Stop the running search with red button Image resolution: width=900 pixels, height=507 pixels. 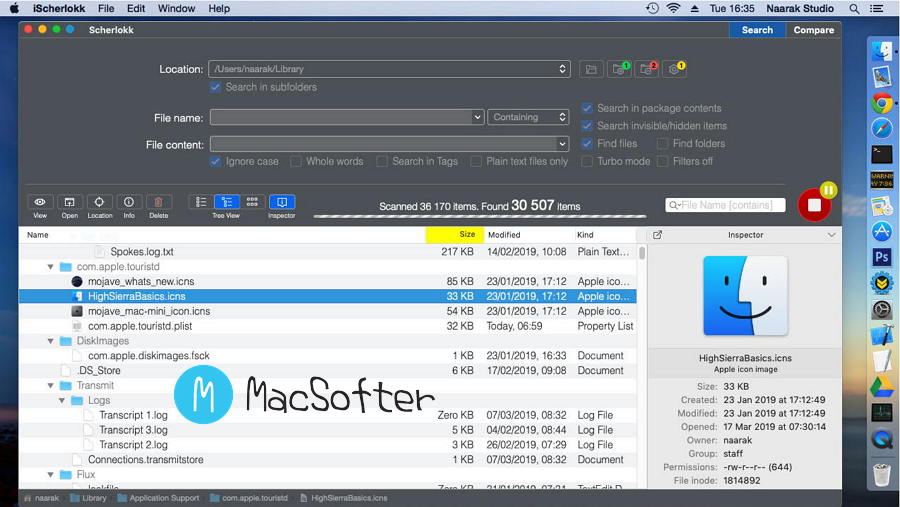[813, 206]
